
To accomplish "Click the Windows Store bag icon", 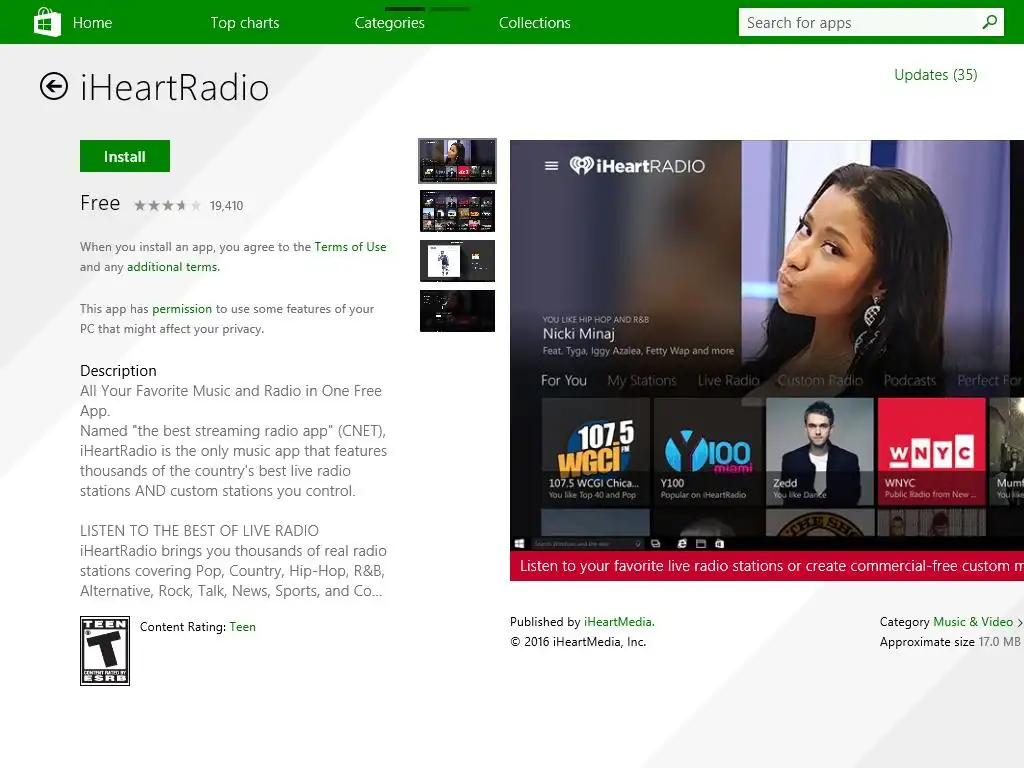I will tap(47, 22).
